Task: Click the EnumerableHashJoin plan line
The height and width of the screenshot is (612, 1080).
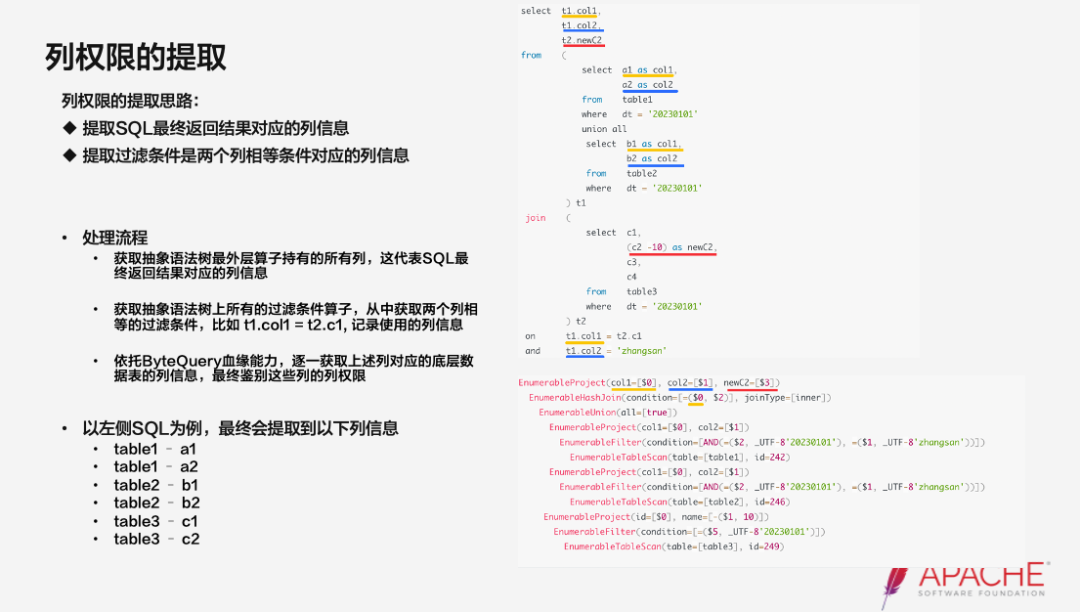Action: [x=680, y=398]
